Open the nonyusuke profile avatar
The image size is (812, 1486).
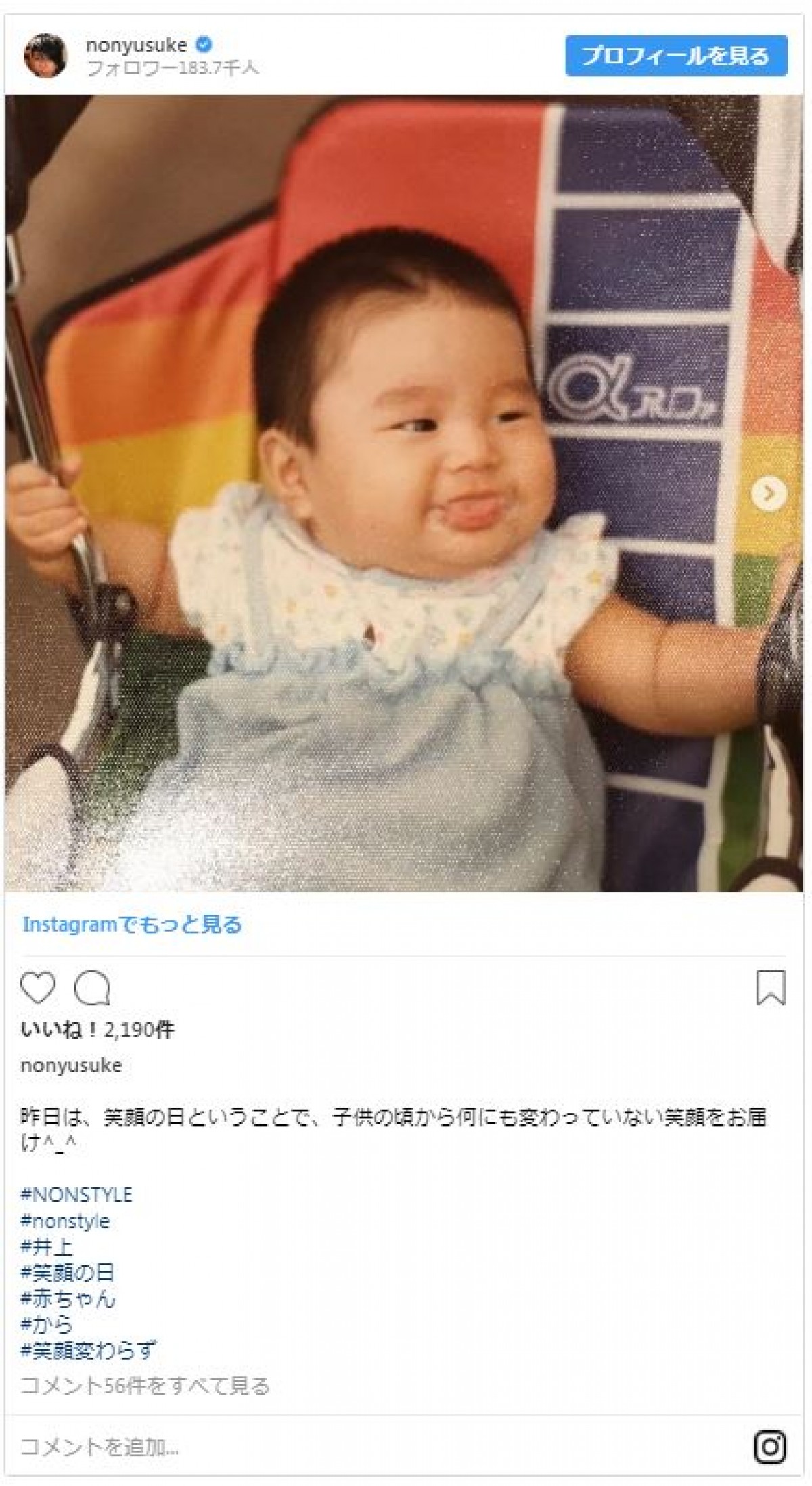pyautogui.click(x=47, y=56)
